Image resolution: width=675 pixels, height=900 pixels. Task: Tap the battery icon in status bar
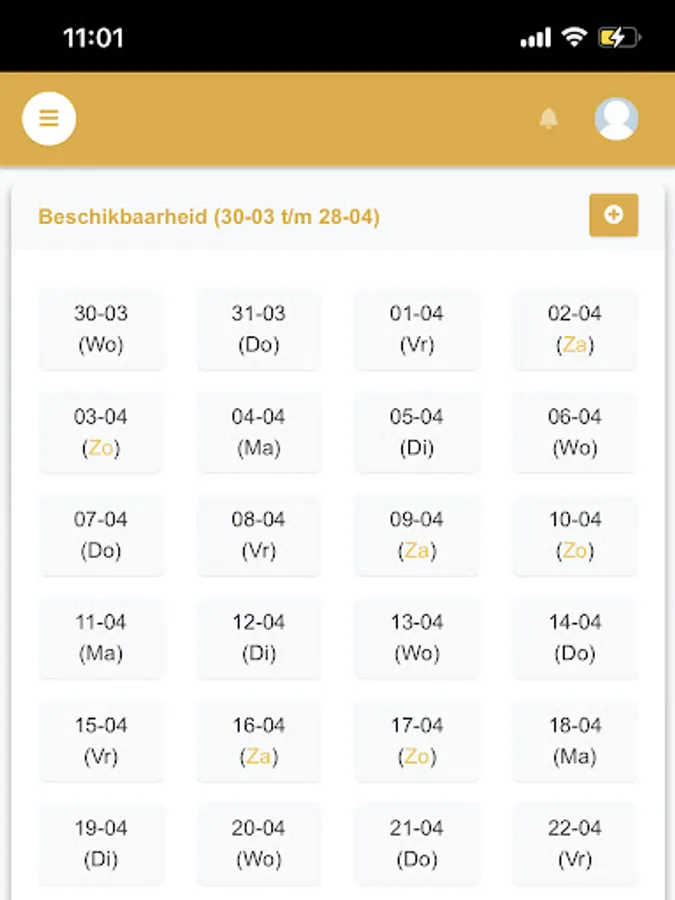(x=618, y=38)
